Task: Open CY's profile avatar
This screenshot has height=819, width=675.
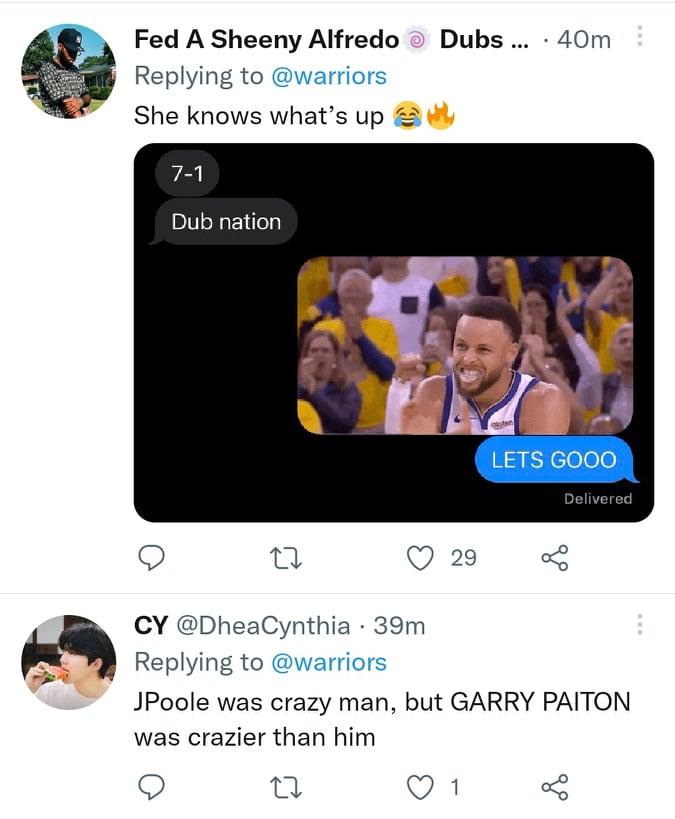Action: click(x=68, y=662)
